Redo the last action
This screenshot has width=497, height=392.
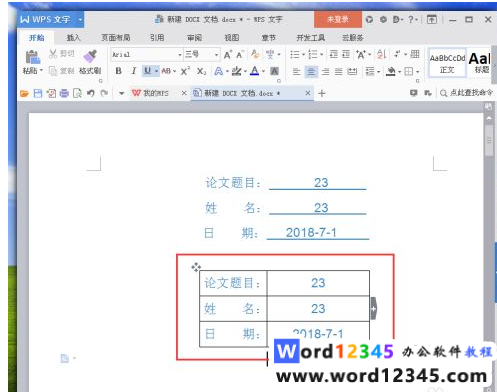[x=104, y=94]
